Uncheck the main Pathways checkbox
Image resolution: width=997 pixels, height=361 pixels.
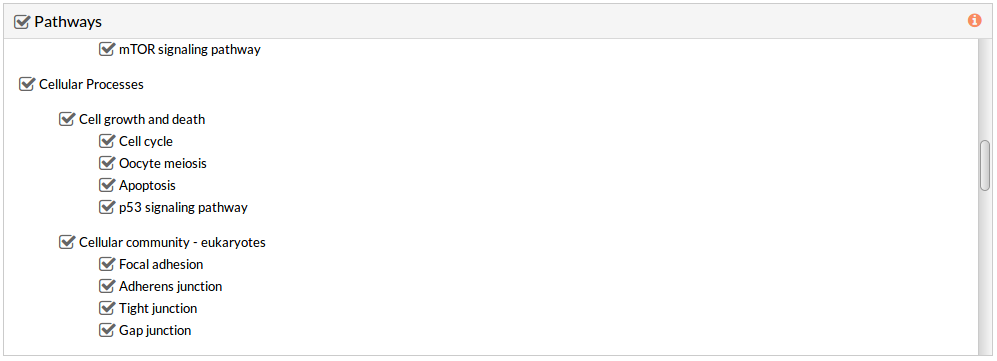coord(22,22)
